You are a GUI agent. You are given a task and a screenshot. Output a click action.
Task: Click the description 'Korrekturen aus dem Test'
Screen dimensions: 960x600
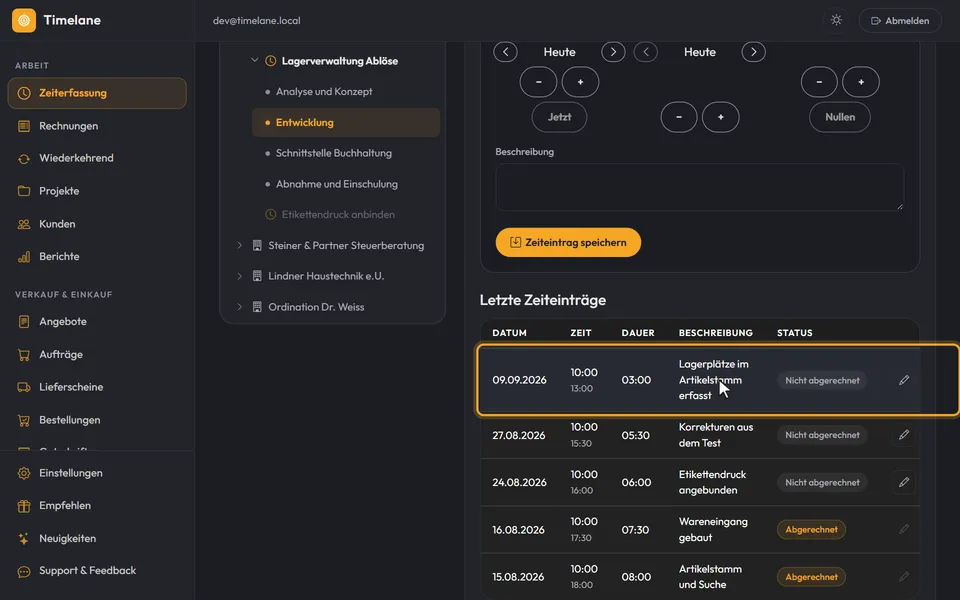(x=716, y=435)
